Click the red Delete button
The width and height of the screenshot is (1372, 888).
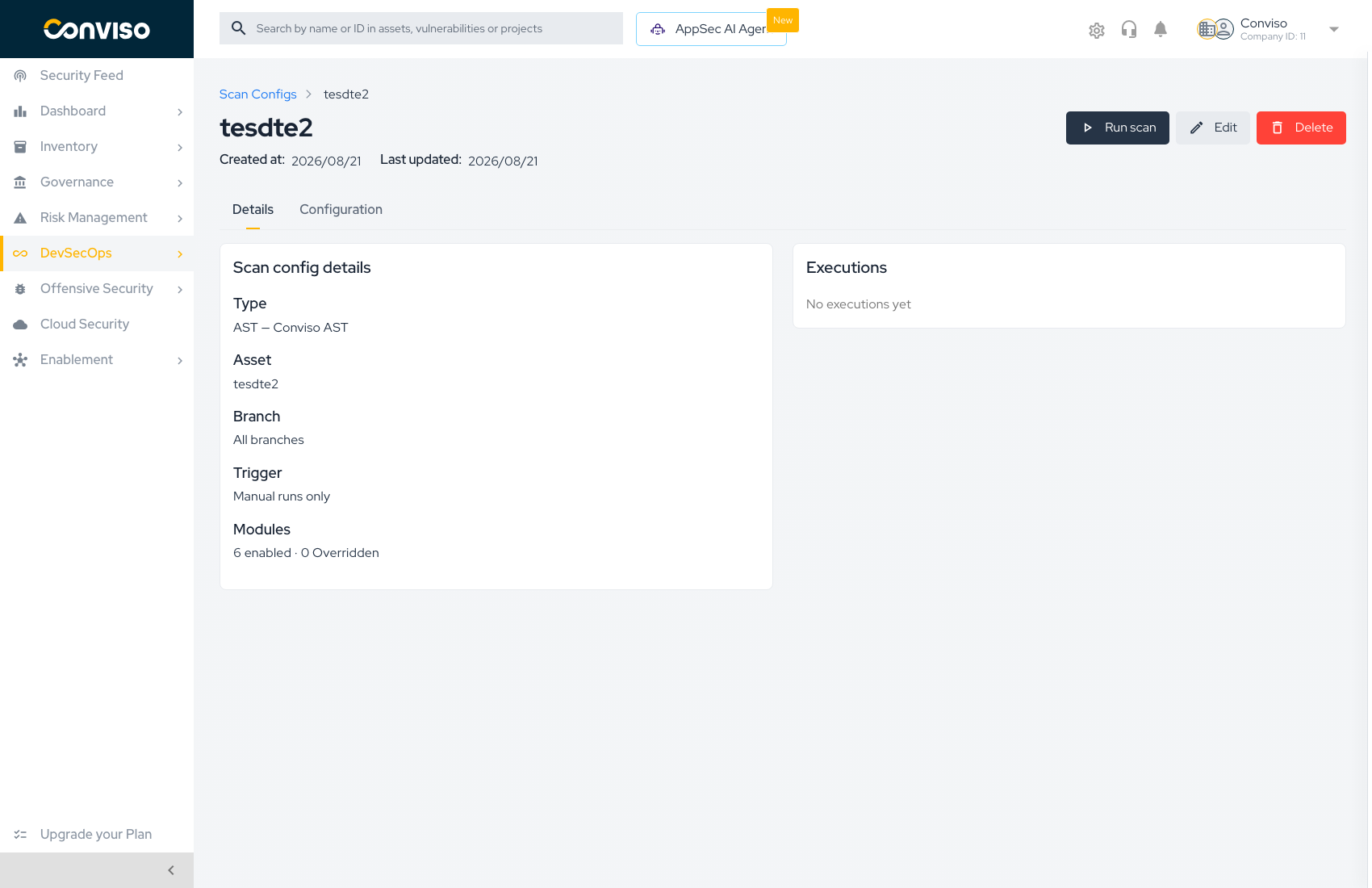1301,128
